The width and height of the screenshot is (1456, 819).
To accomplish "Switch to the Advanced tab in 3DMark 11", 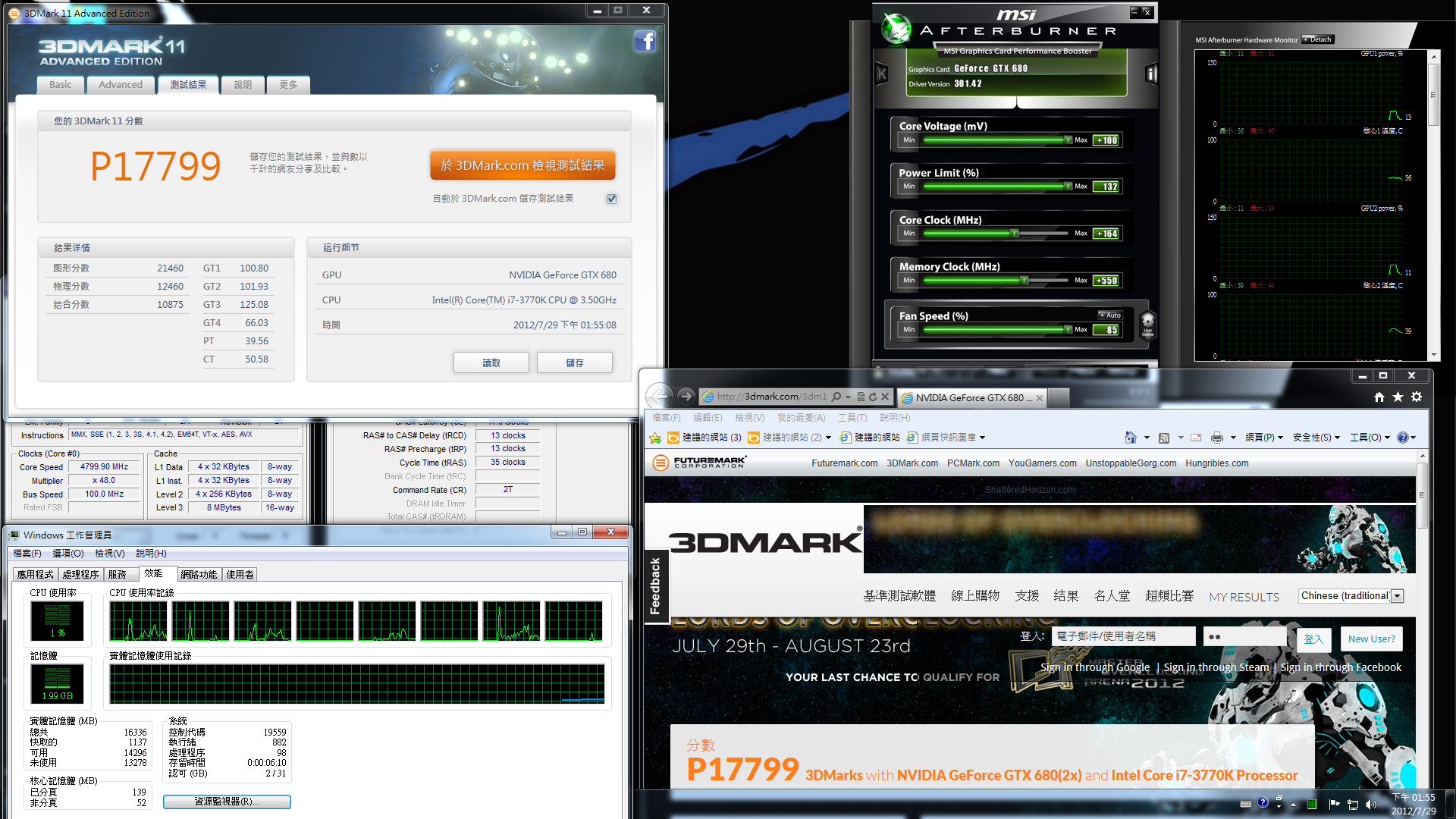I will coord(120,85).
